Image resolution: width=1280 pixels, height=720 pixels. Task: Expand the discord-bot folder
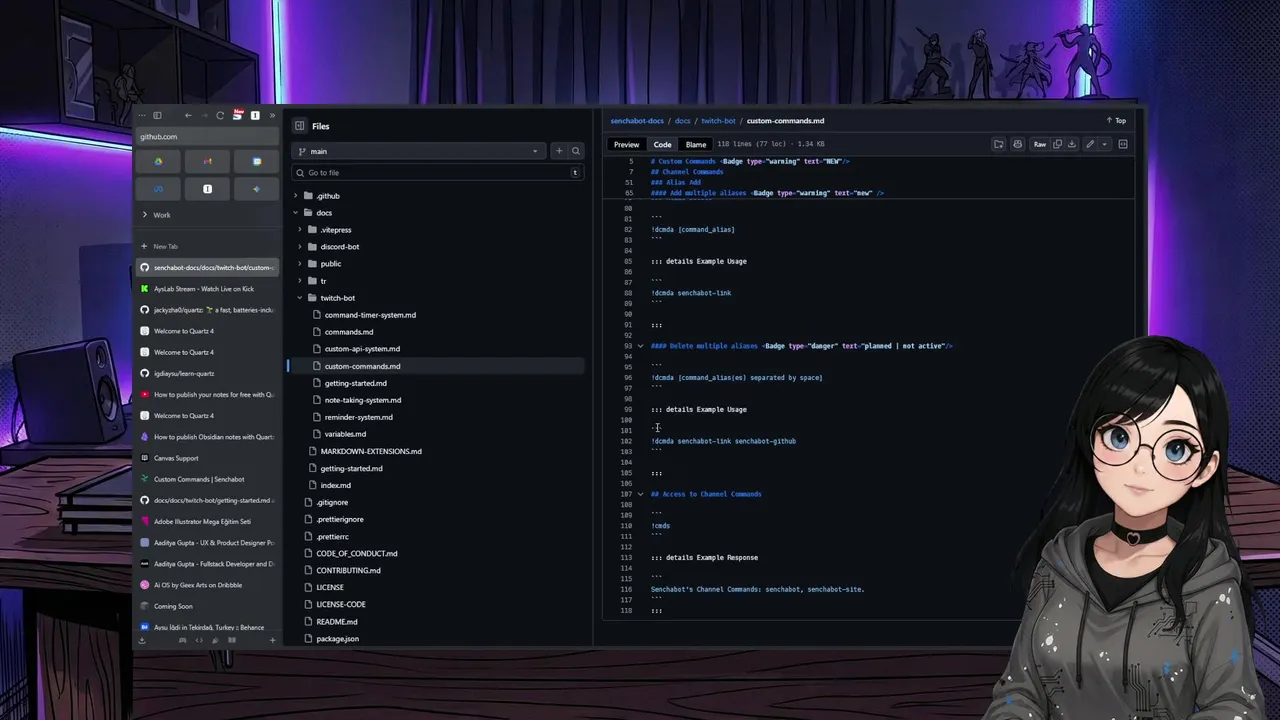pos(300,247)
